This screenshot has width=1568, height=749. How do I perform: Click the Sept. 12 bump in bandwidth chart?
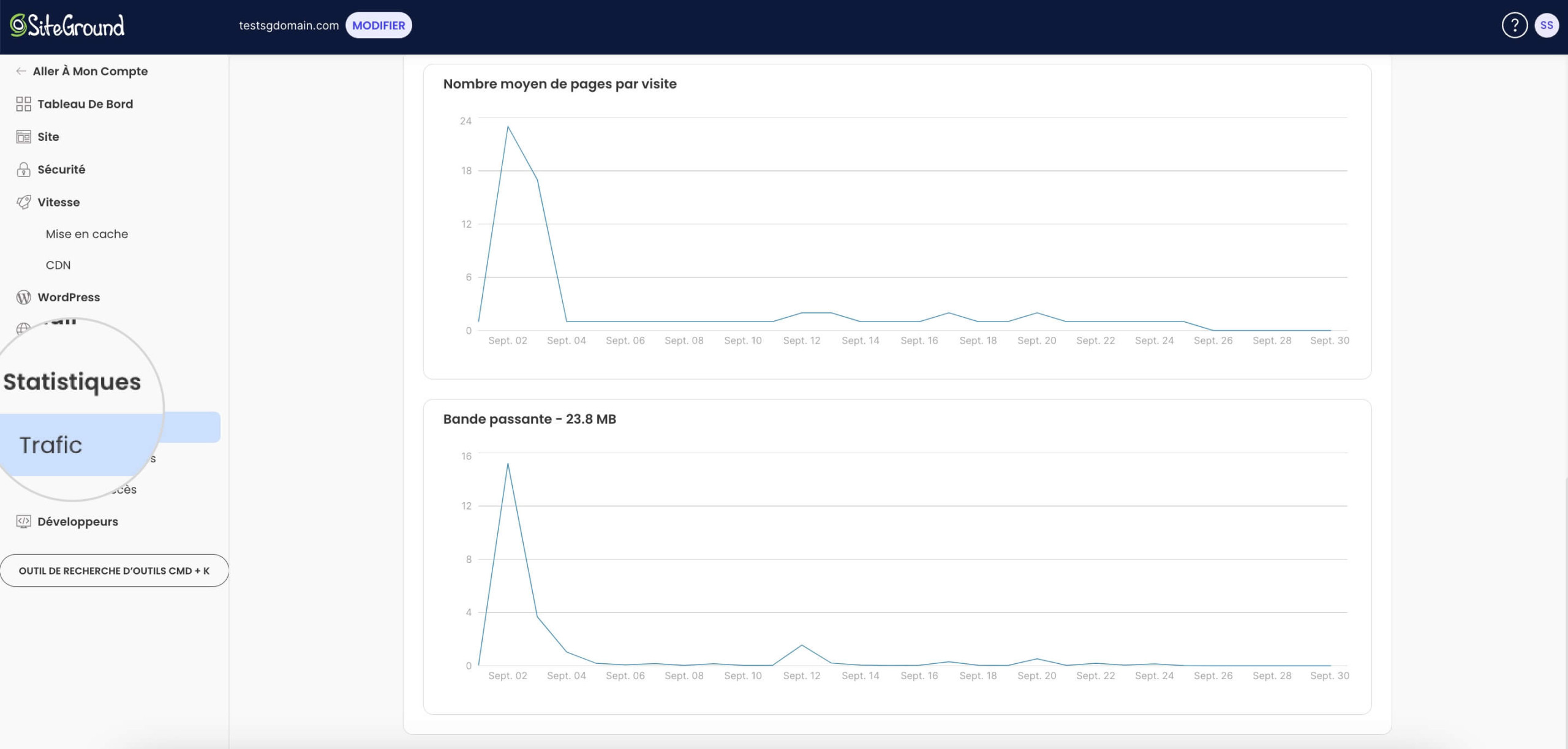coord(802,645)
